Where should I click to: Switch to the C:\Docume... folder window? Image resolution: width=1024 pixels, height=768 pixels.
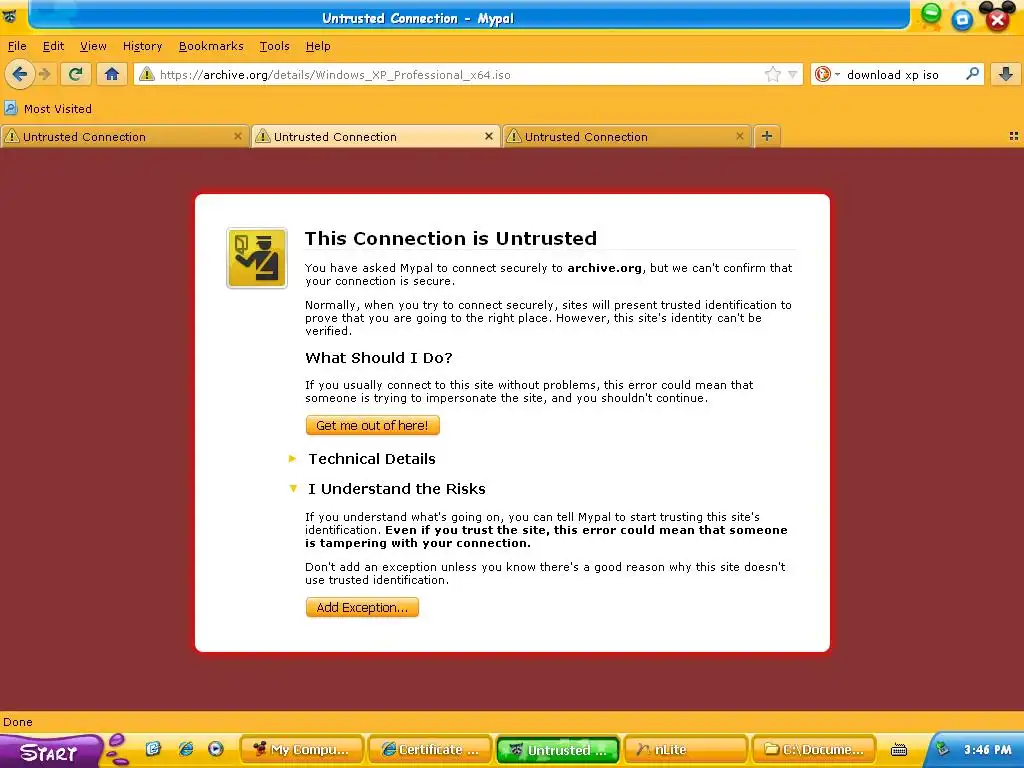814,750
